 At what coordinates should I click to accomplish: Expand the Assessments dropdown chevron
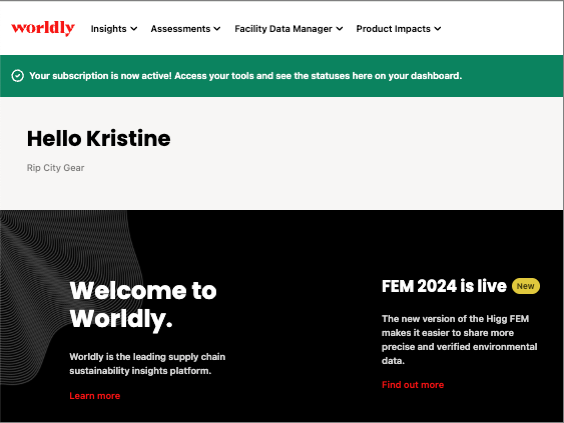(217, 29)
